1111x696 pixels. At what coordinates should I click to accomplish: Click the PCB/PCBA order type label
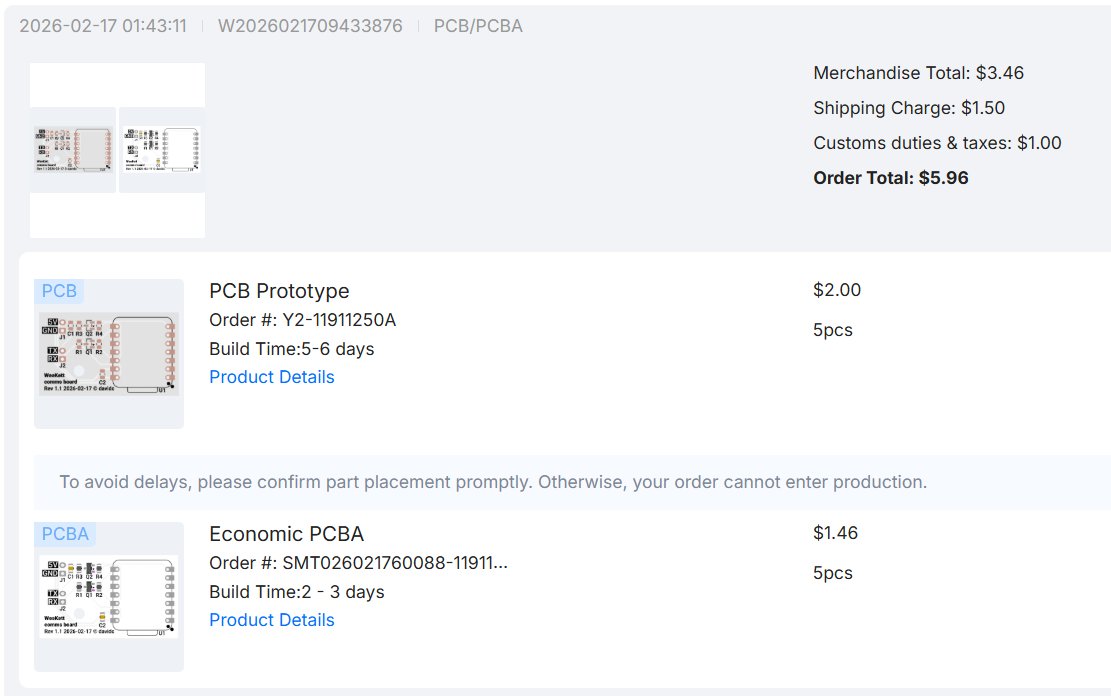[x=478, y=26]
